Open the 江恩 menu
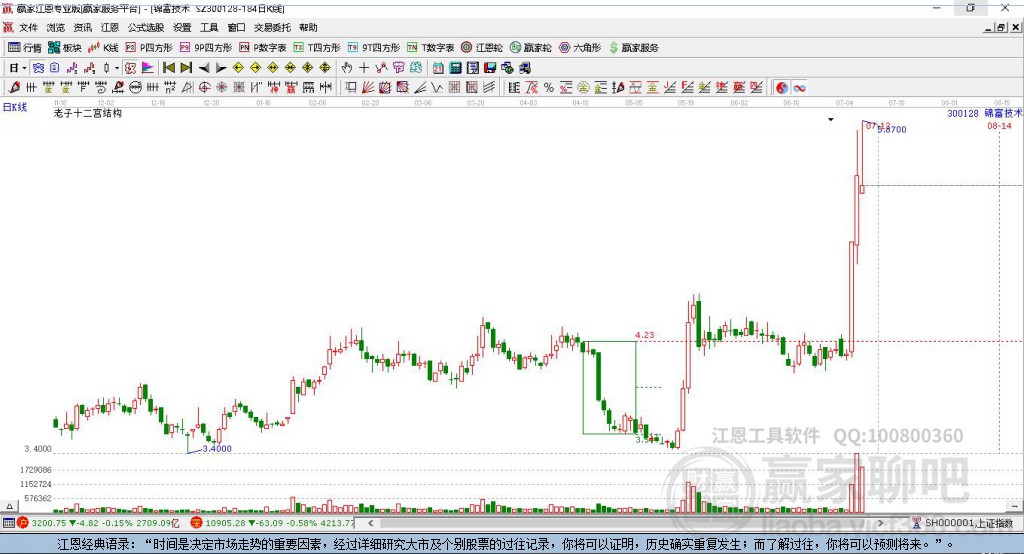 point(110,27)
